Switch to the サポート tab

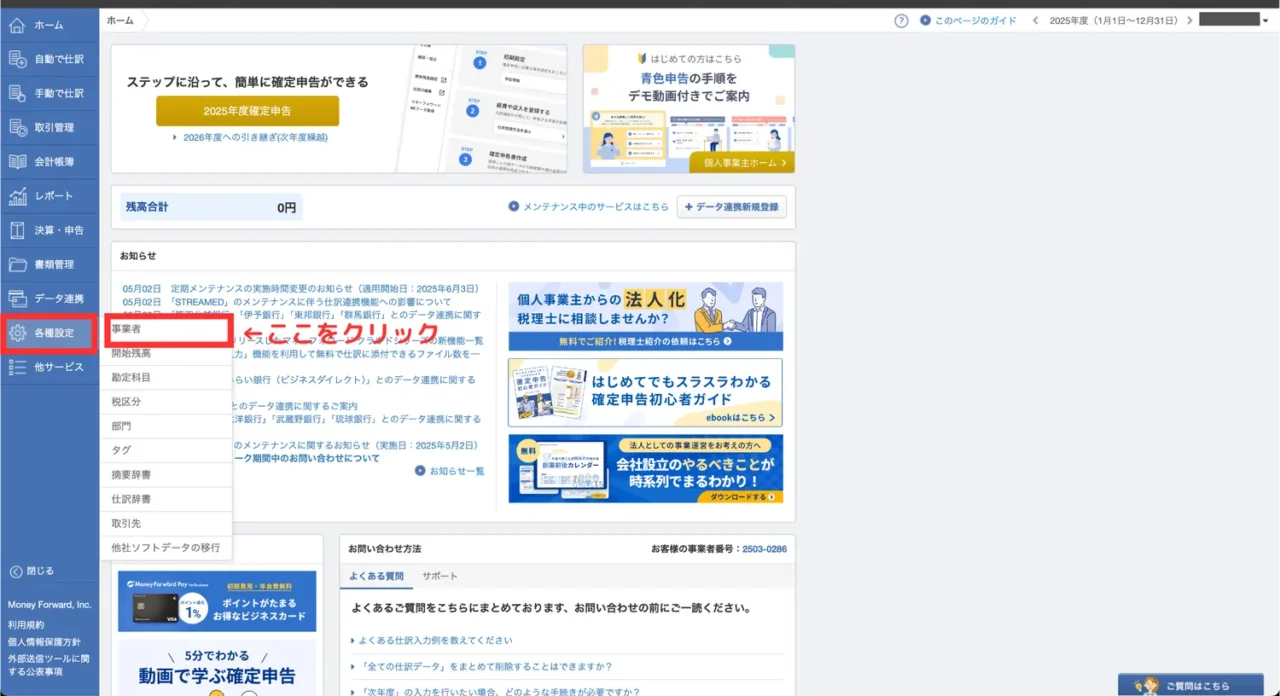440,576
